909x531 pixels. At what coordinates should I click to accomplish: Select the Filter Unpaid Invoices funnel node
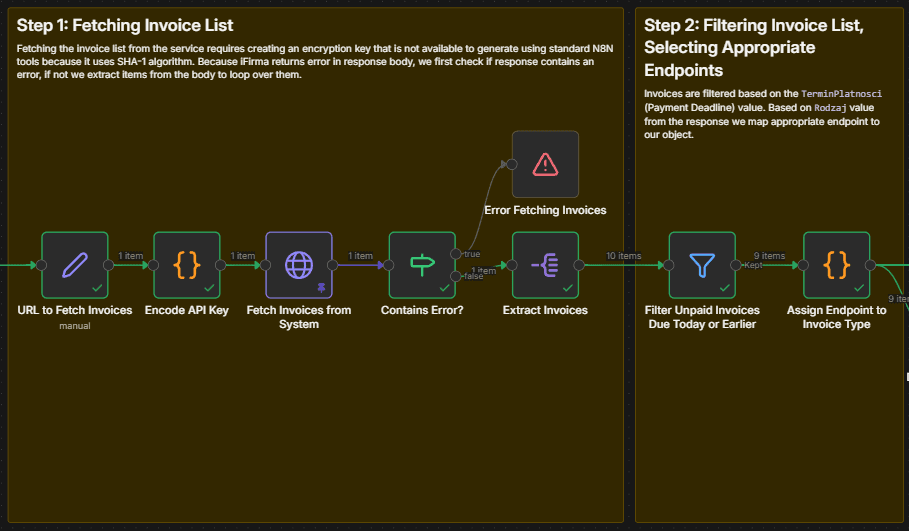702,265
